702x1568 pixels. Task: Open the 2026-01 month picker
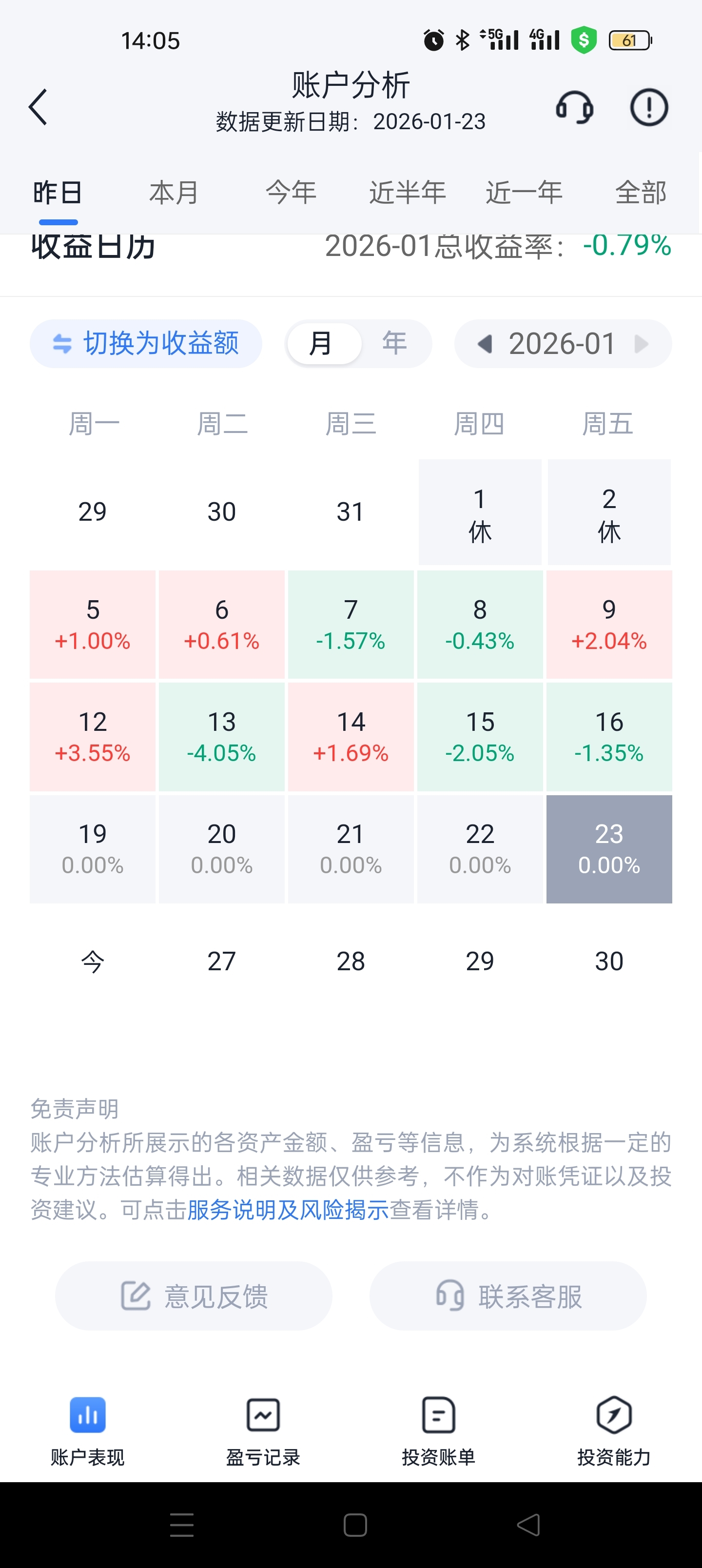[562, 344]
